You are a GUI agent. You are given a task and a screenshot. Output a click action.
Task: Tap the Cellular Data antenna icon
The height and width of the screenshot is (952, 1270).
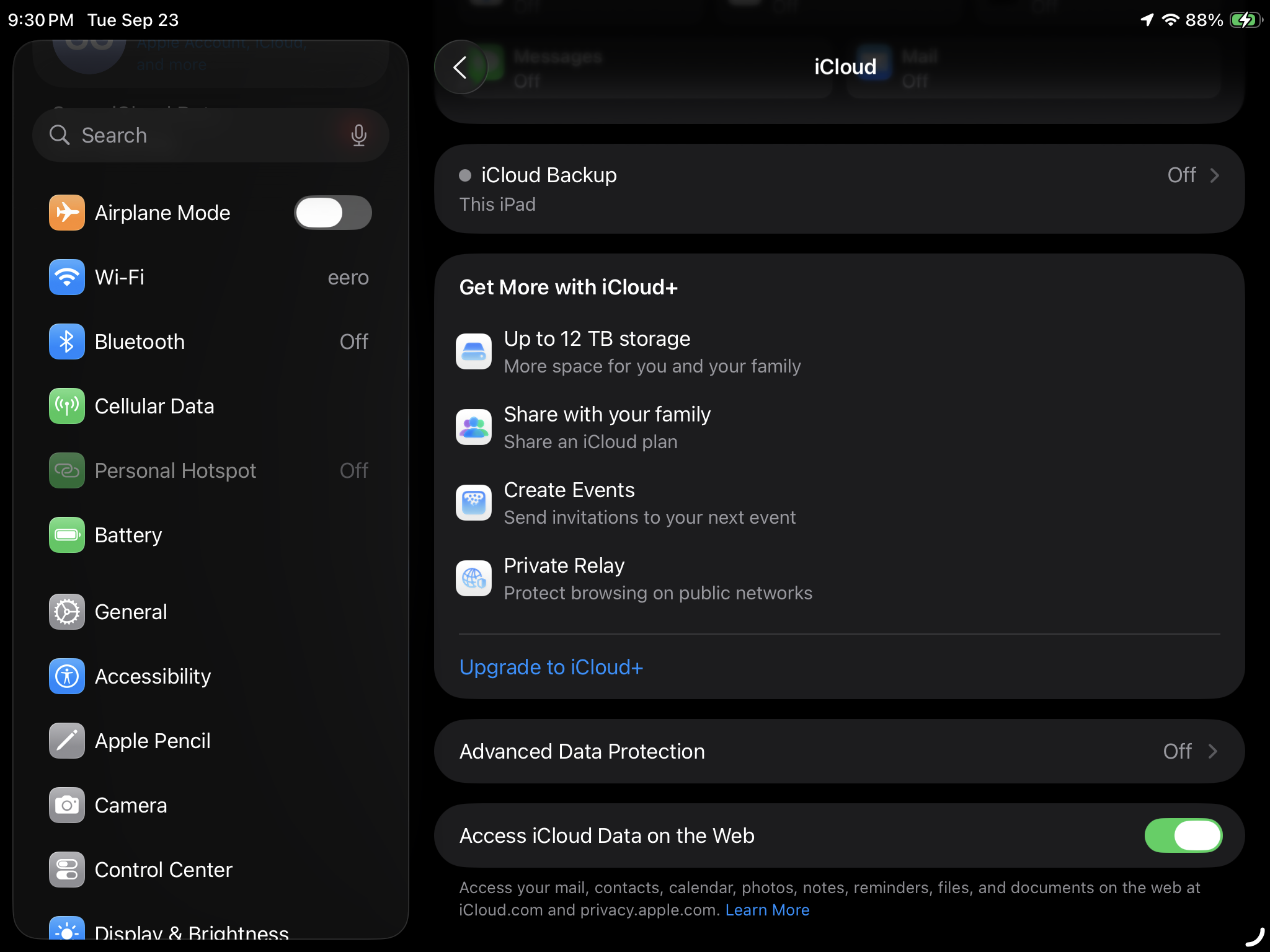click(67, 406)
